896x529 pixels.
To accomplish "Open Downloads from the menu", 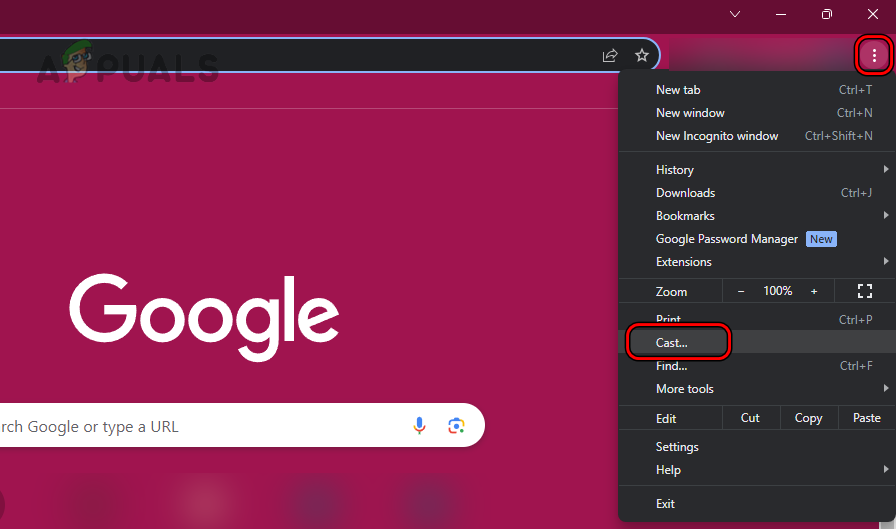I will pos(757,193).
